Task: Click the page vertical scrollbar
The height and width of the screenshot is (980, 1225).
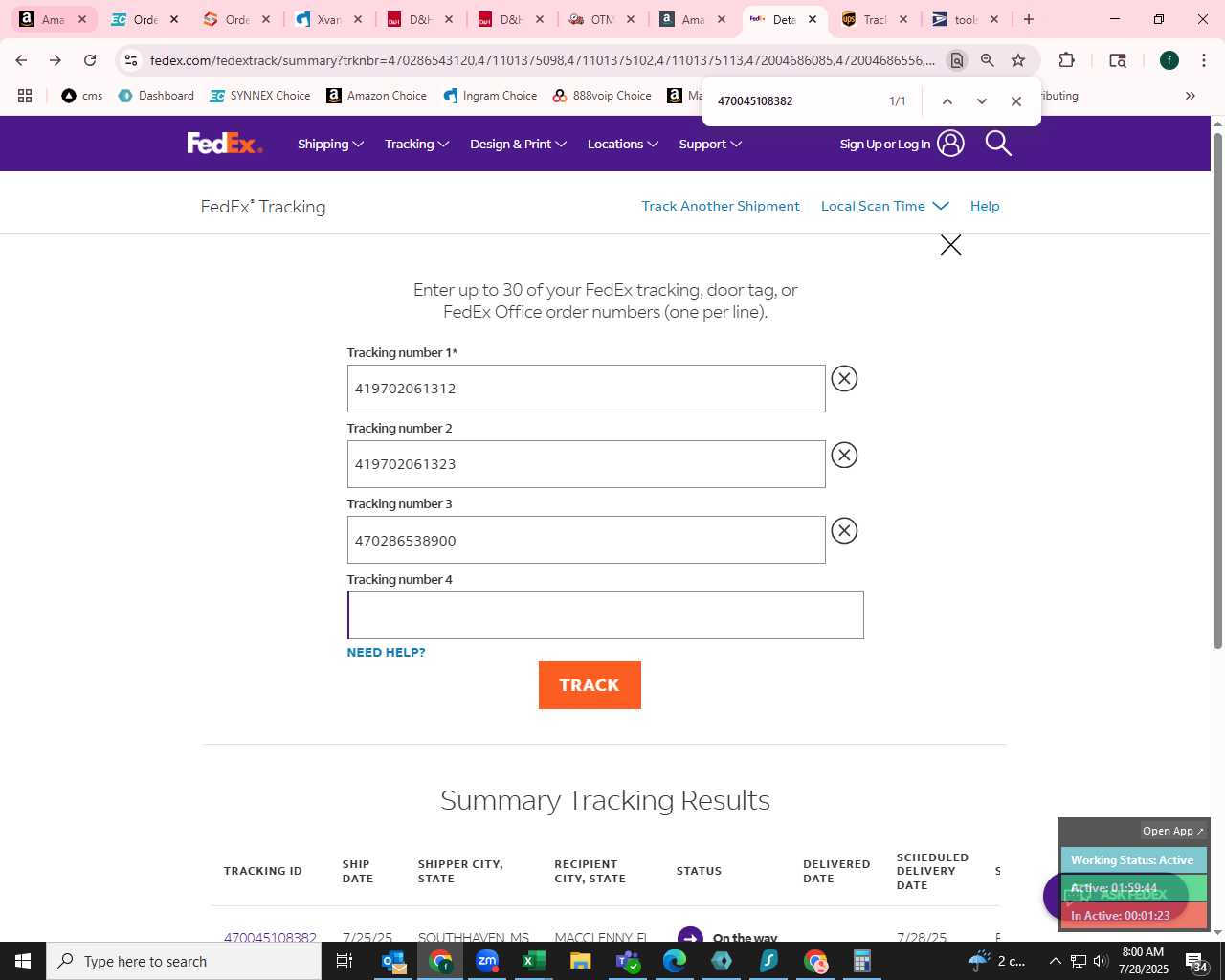Action: [x=1217, y=392]
